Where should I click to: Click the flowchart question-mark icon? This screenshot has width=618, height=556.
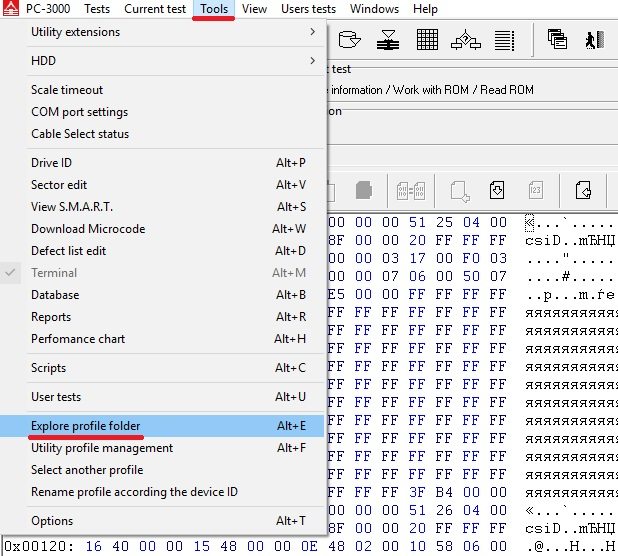point(466,41)
